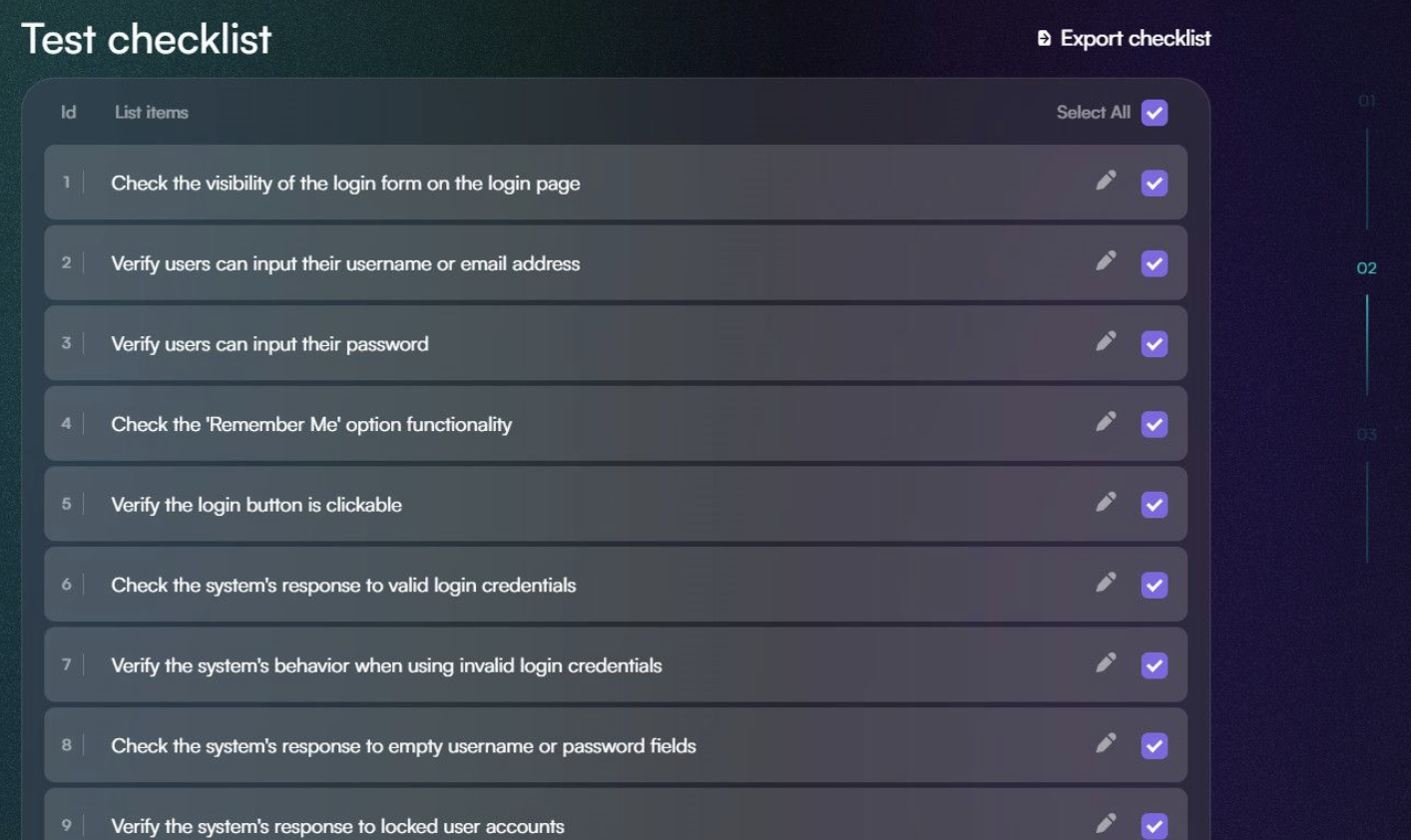Viewport: 1411px width, 840px height.
Task: Select step 02 in the progress indicator
Action: (1366, 268)
